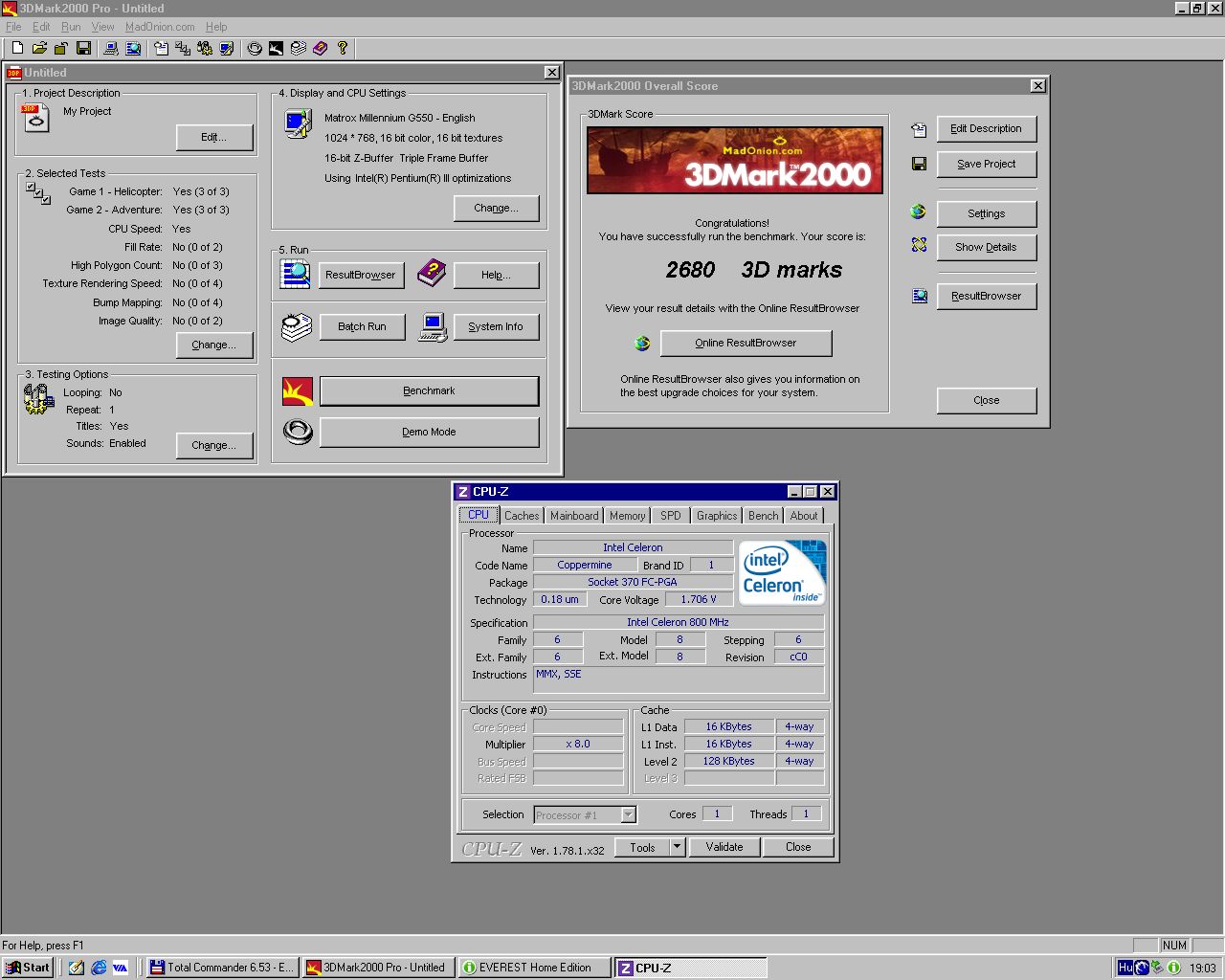
Task: Click the Windows Start button
Action: pos(28,968)
